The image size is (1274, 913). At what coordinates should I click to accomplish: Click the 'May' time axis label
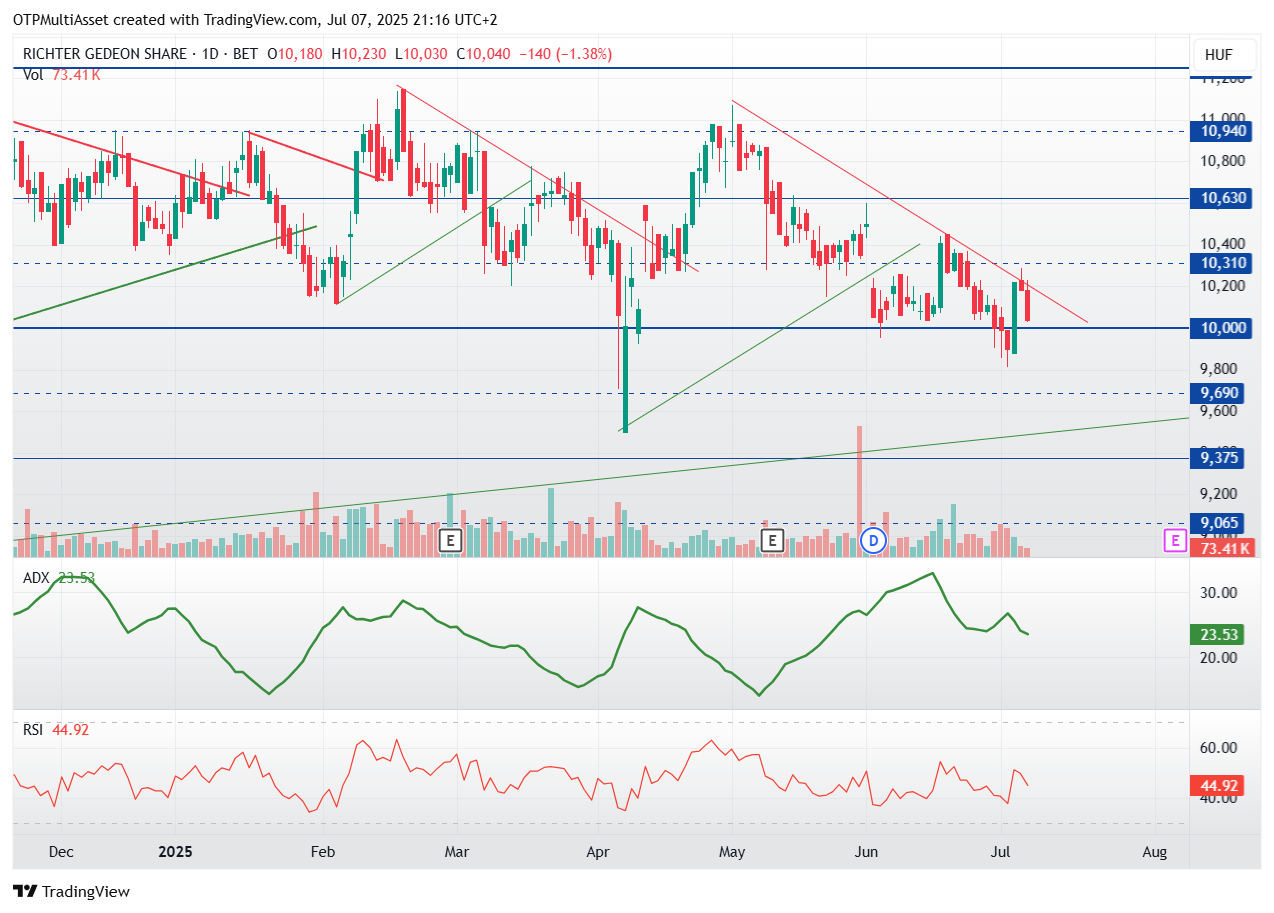tap(733, 852)
